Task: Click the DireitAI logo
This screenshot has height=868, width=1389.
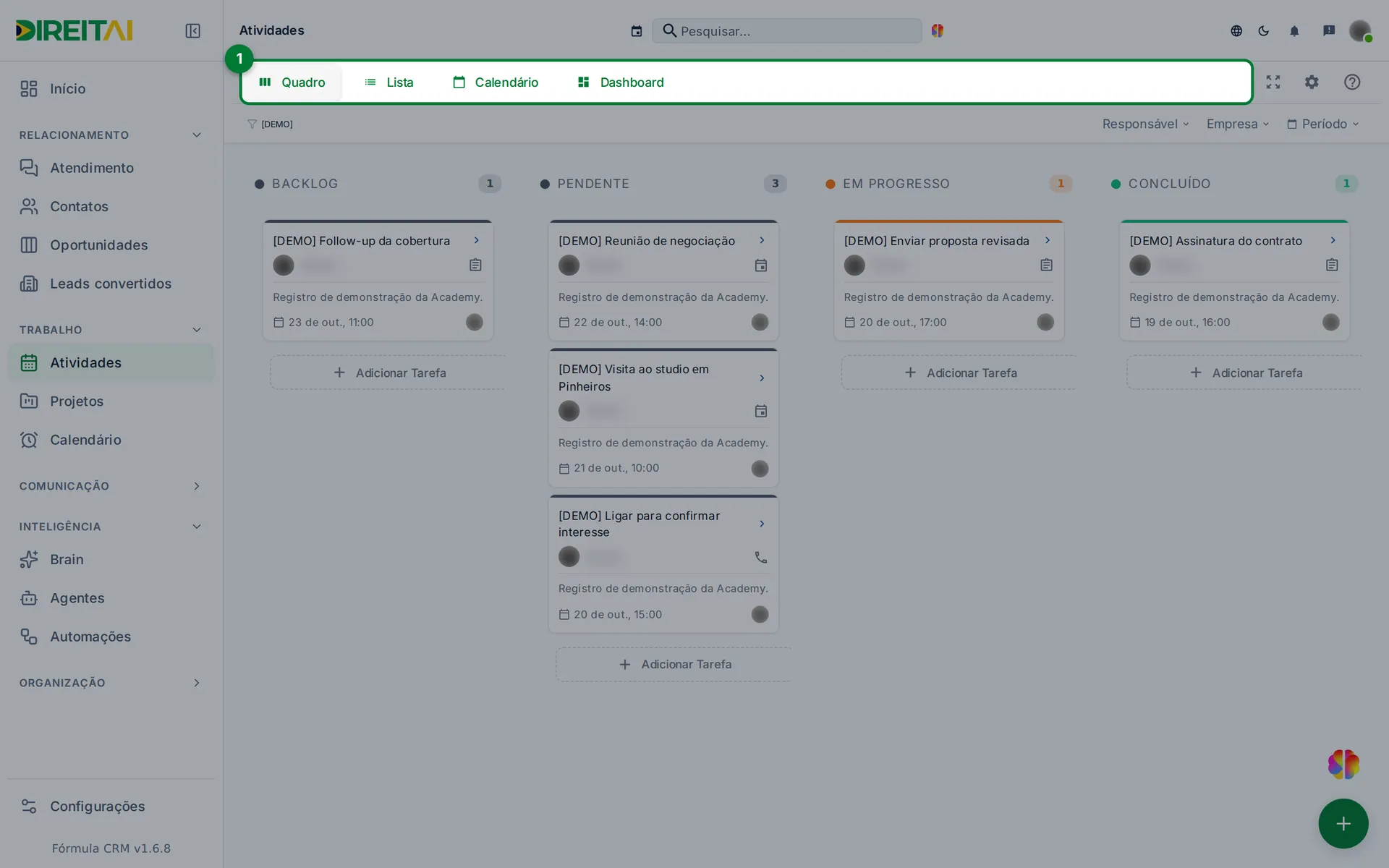Action: pyautogui.click(x=74, y=30)
